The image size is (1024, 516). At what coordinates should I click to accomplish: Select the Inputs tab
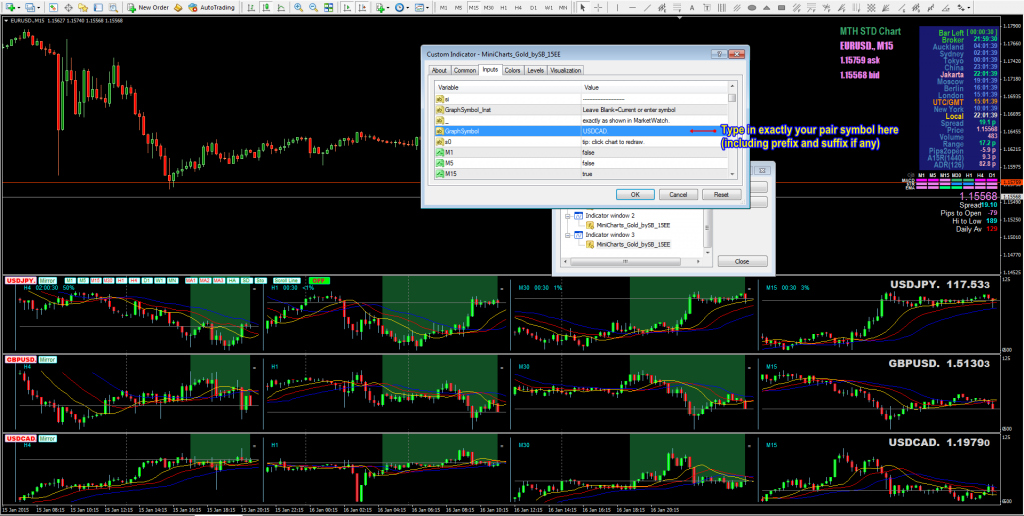pyautogui.click(x=490, y=69)
